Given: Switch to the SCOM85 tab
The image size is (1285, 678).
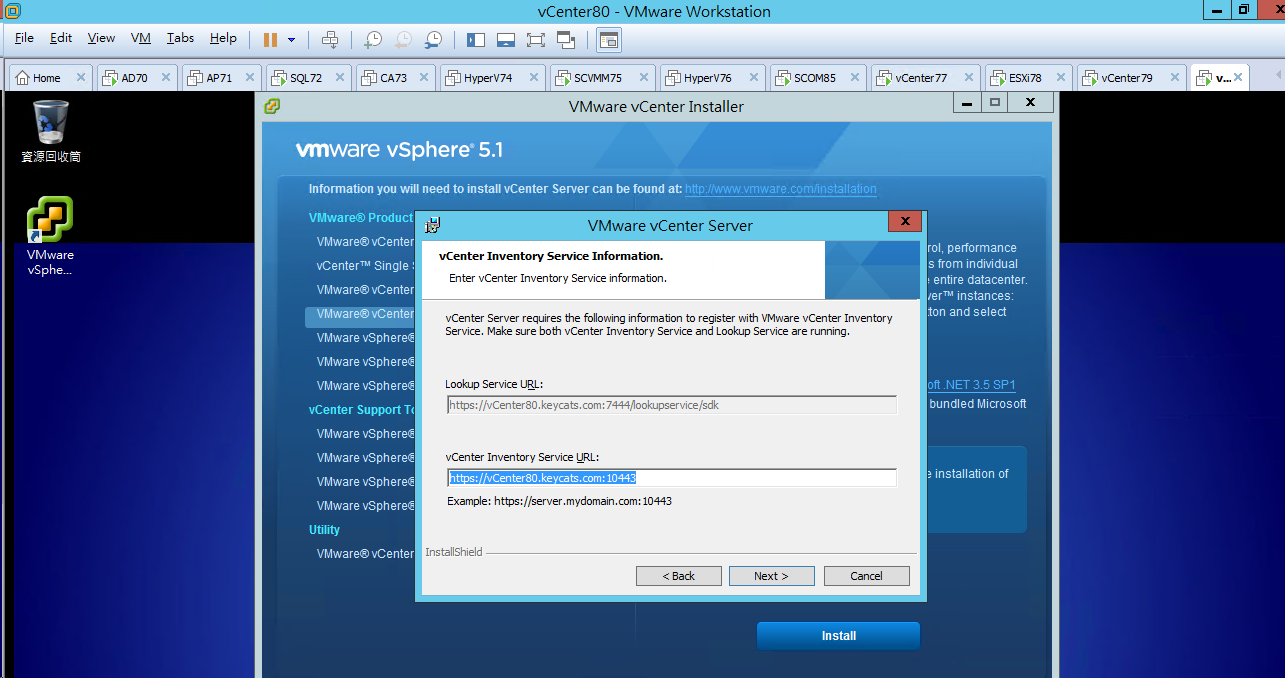Looking at the screenshot, I should point(817,77).
